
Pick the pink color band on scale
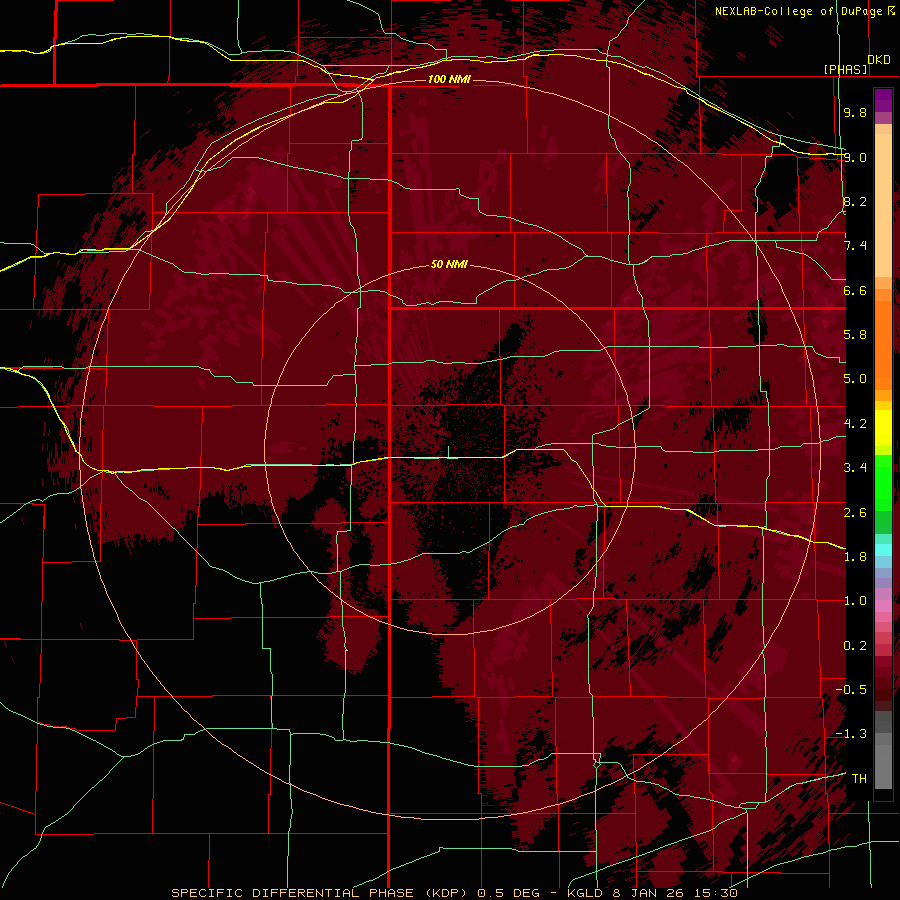pos(883,606)
